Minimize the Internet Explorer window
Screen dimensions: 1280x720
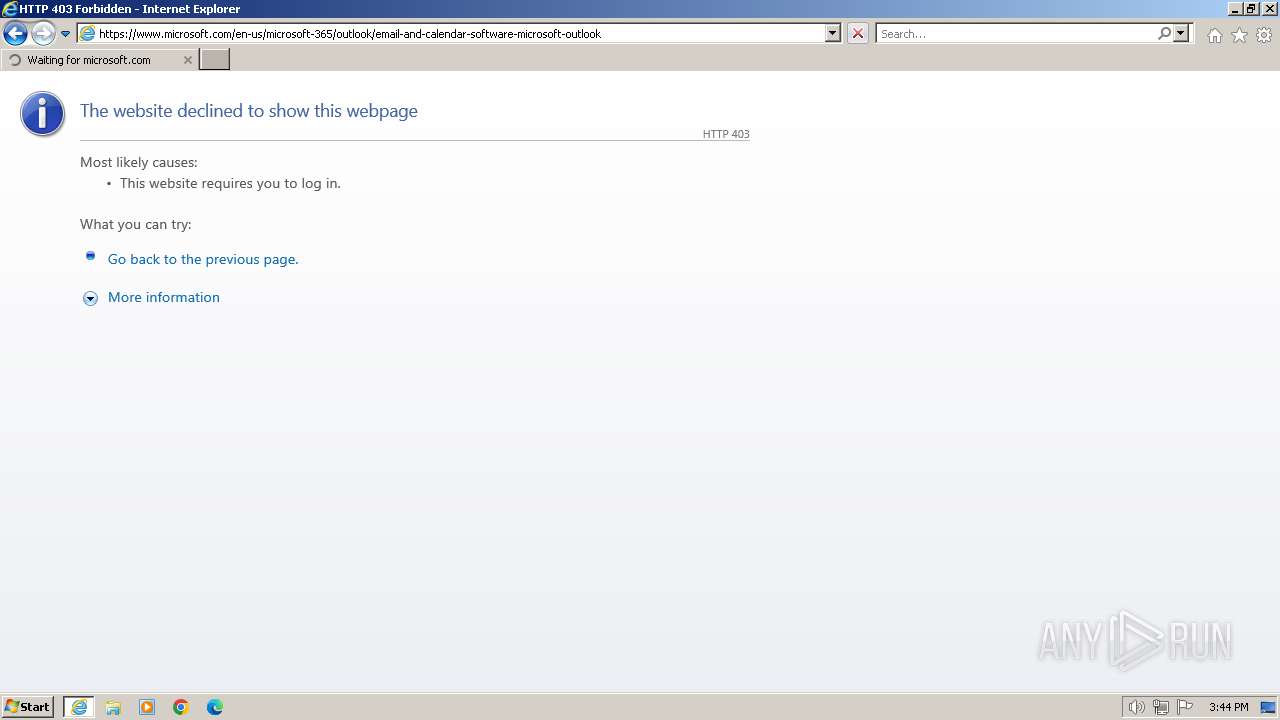[x=1234, y=9]
